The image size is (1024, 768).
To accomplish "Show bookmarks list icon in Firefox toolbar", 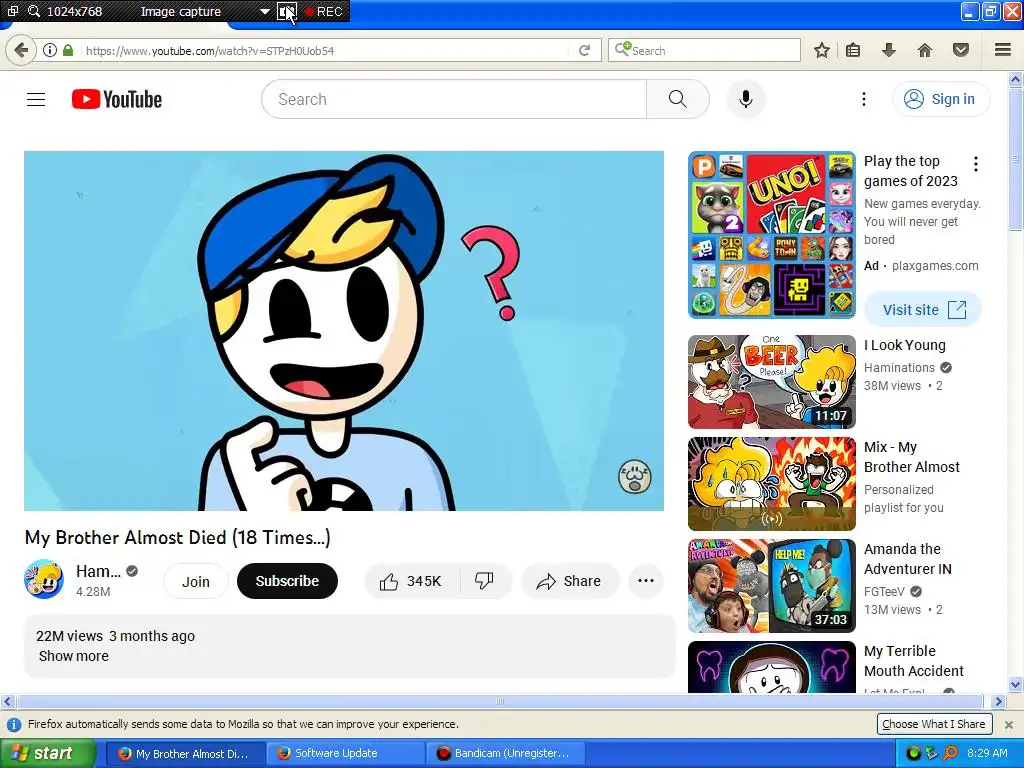I will [x=852, y=50].
